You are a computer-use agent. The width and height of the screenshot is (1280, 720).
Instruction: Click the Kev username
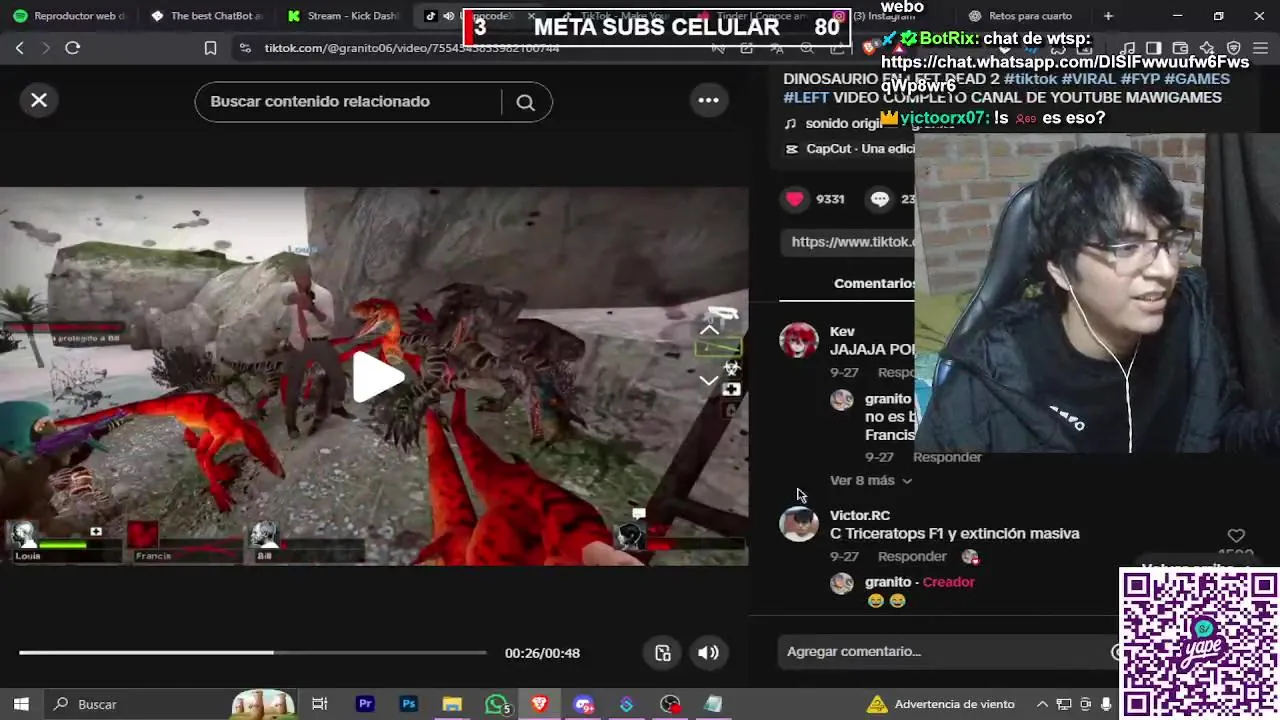pyautogui.click(x=842, y=331)
